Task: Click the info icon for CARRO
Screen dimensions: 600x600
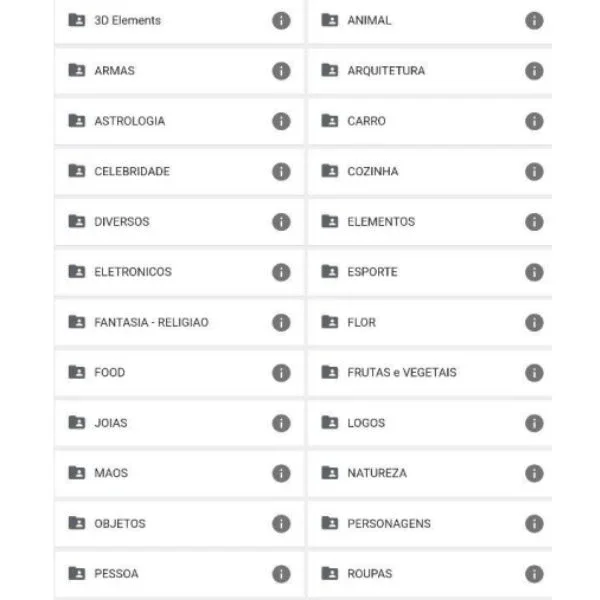Action: click(x=534, y=121)
